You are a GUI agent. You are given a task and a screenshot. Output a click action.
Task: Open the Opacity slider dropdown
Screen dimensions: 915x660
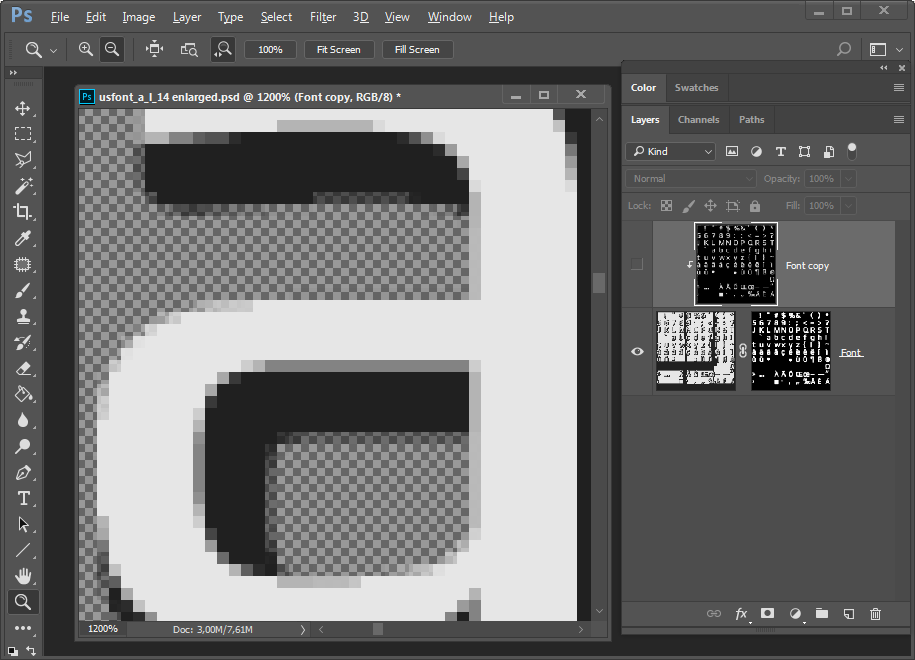(x=849, y=179)
